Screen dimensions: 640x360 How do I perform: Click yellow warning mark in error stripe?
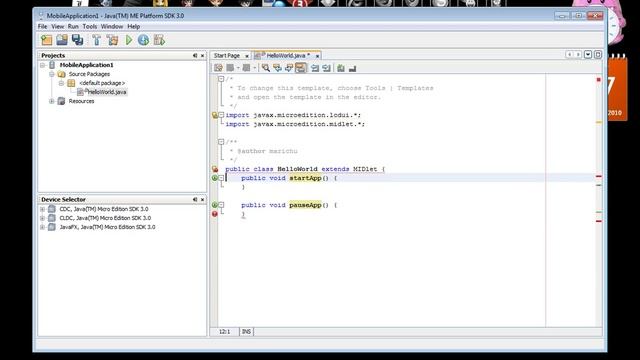coord(599,122)
